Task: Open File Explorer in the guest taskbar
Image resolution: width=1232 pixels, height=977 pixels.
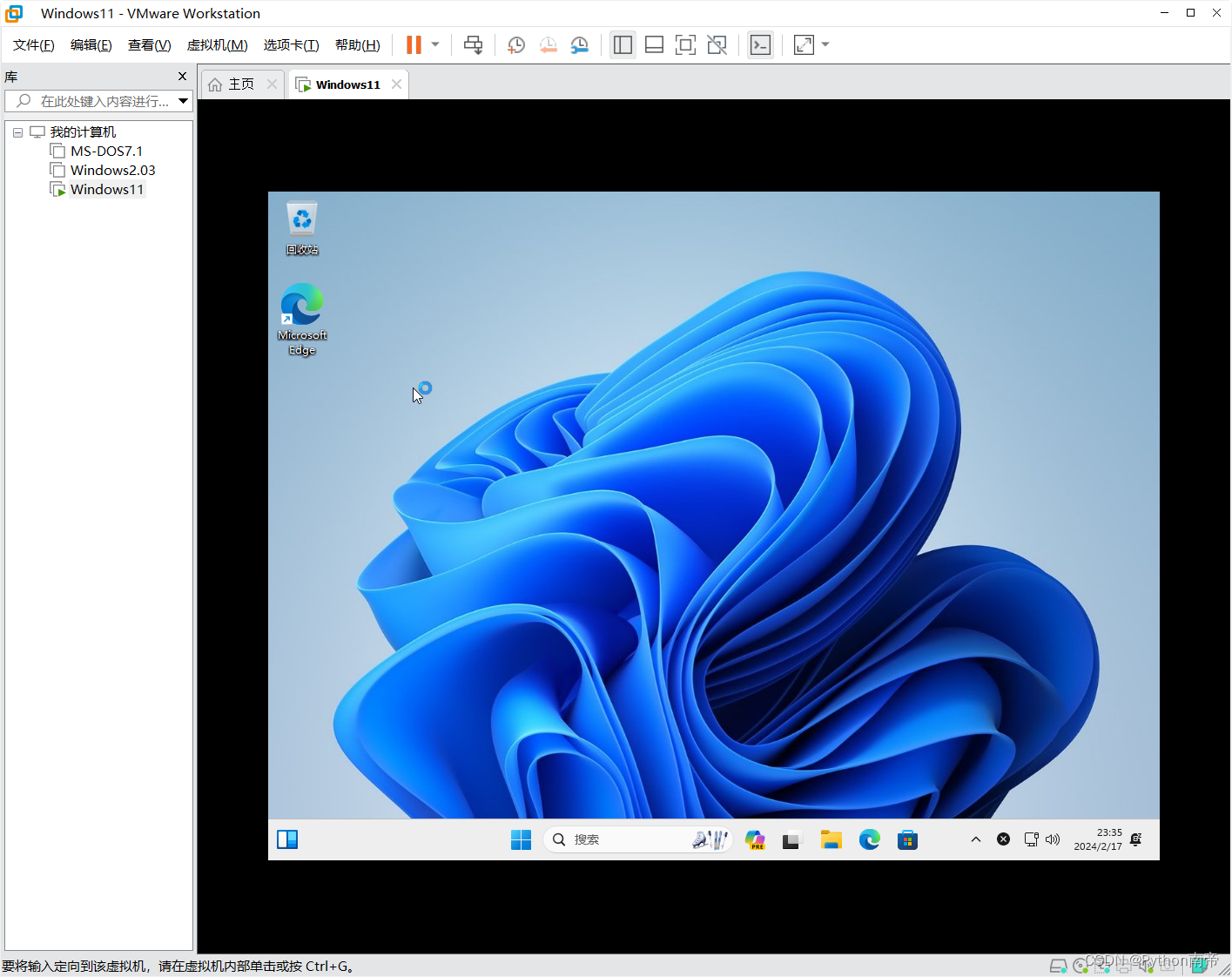Action: (831, 839)
